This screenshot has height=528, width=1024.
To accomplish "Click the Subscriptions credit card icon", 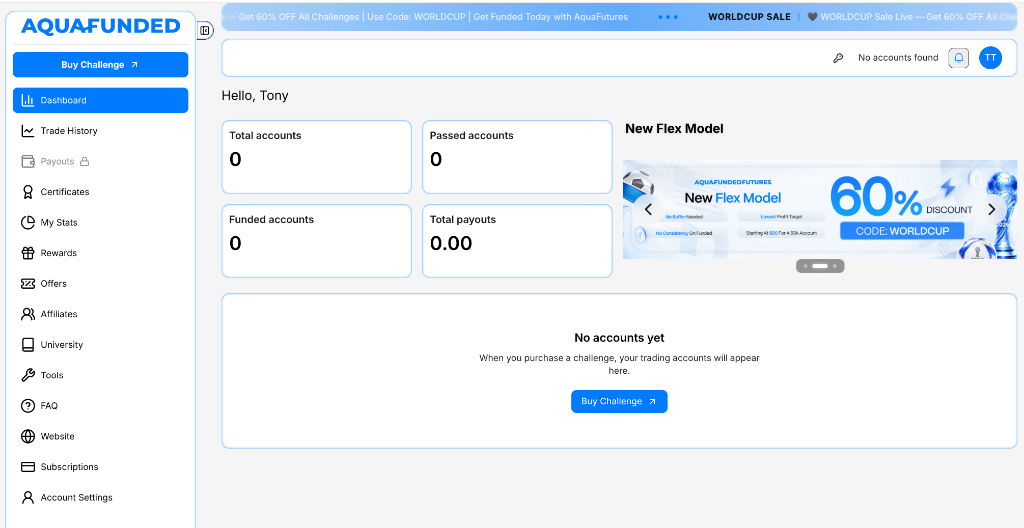I will (x=27, y=467).
